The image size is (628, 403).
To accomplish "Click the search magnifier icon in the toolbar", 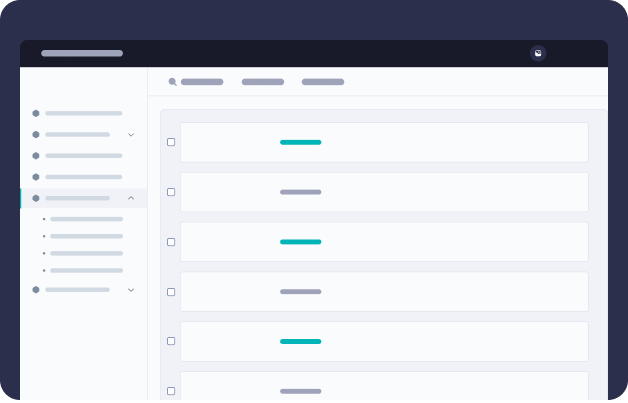I will (173, 82).
